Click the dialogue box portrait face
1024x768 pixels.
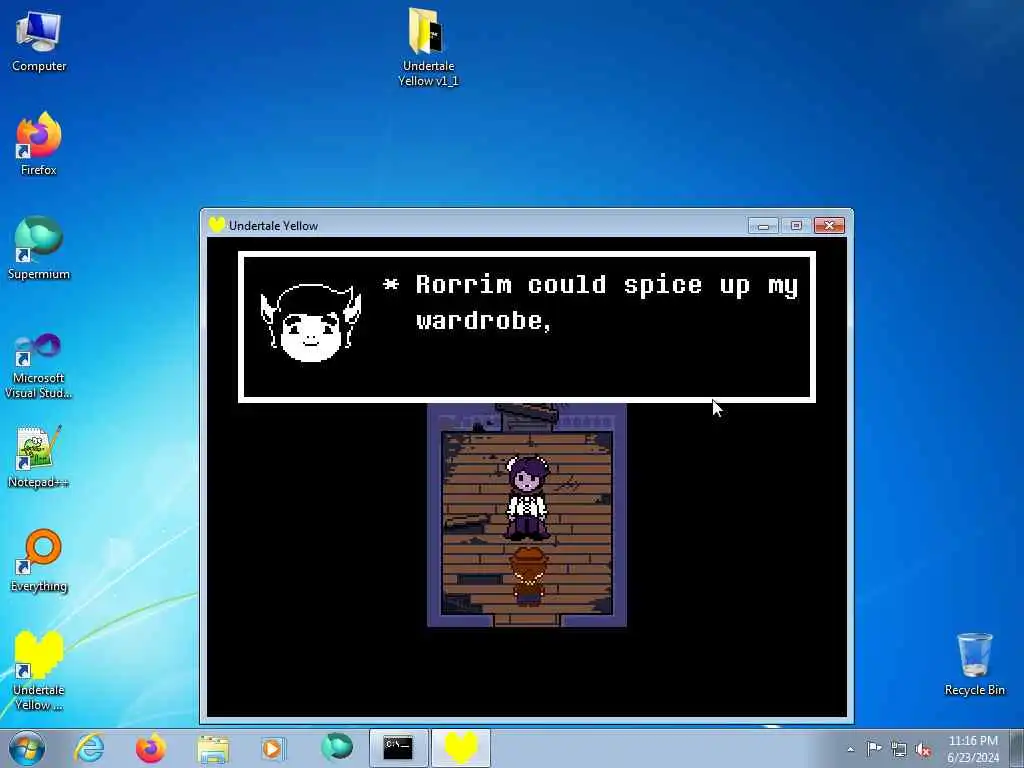(310, 323)
